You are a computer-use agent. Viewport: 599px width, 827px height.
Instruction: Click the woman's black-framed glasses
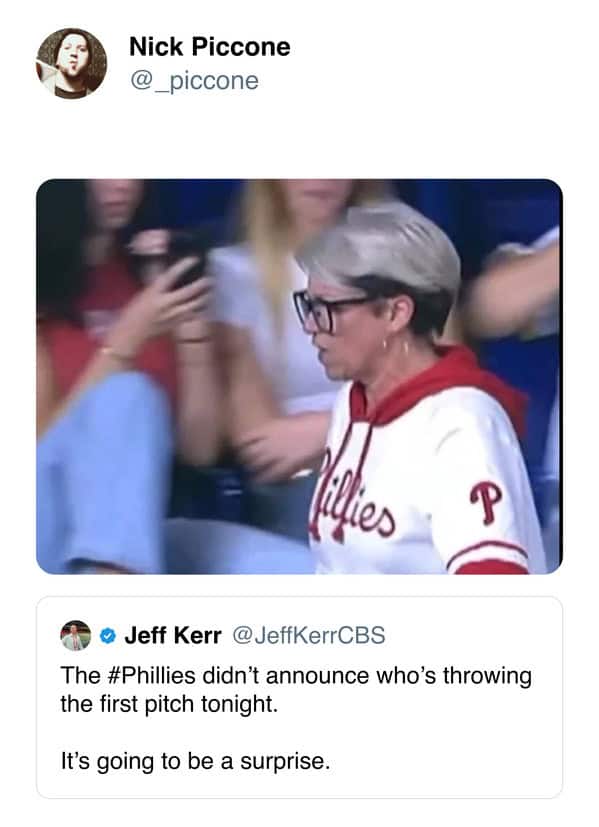tap(325, 310)
